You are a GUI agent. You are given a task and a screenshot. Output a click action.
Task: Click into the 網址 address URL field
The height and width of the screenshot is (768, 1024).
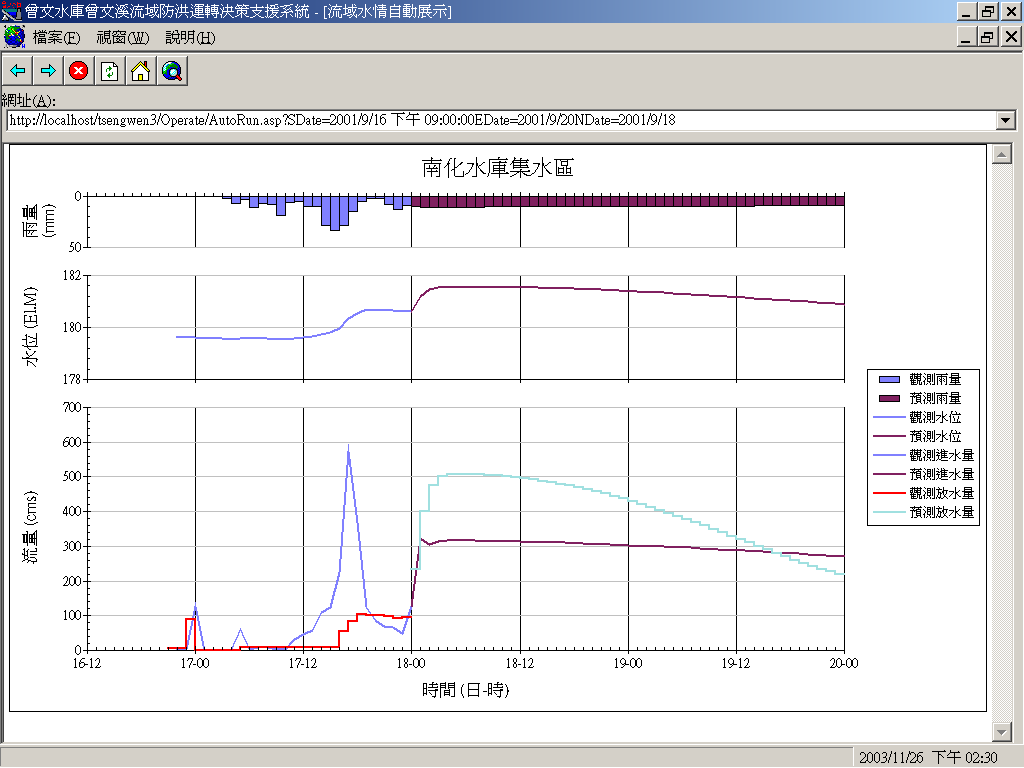point(502,120)
